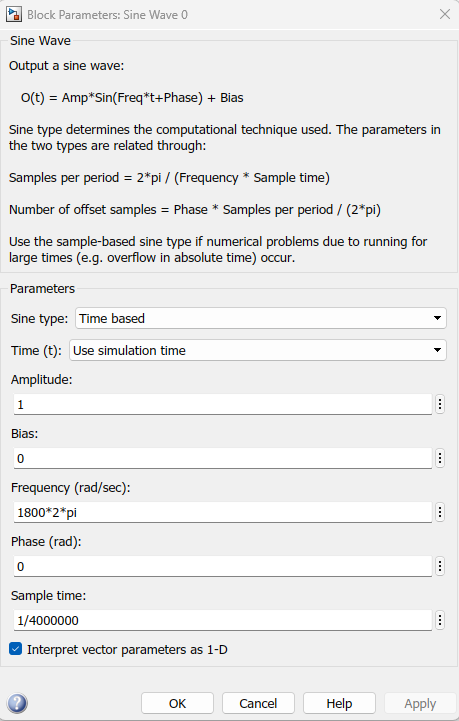Image resolution: width=459 pixels, height=721 pixels.
Task: Open the Sample time field's three-dot options
Action: [440, 620]
